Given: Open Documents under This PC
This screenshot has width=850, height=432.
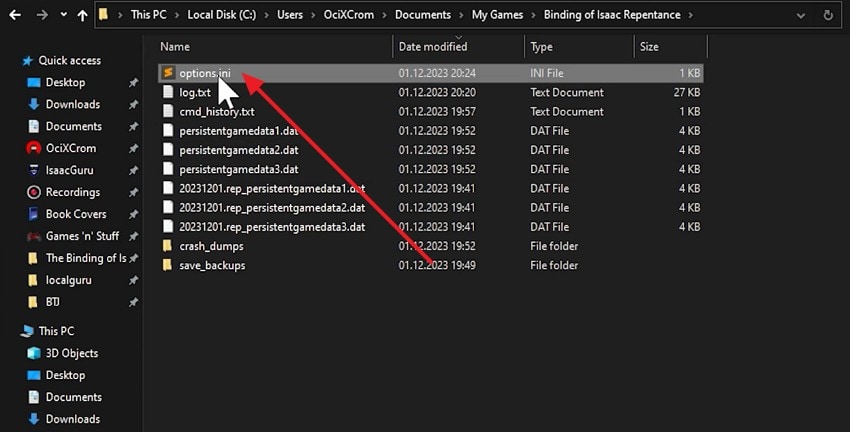Looking at the screenshot, I should pos(74,397).
